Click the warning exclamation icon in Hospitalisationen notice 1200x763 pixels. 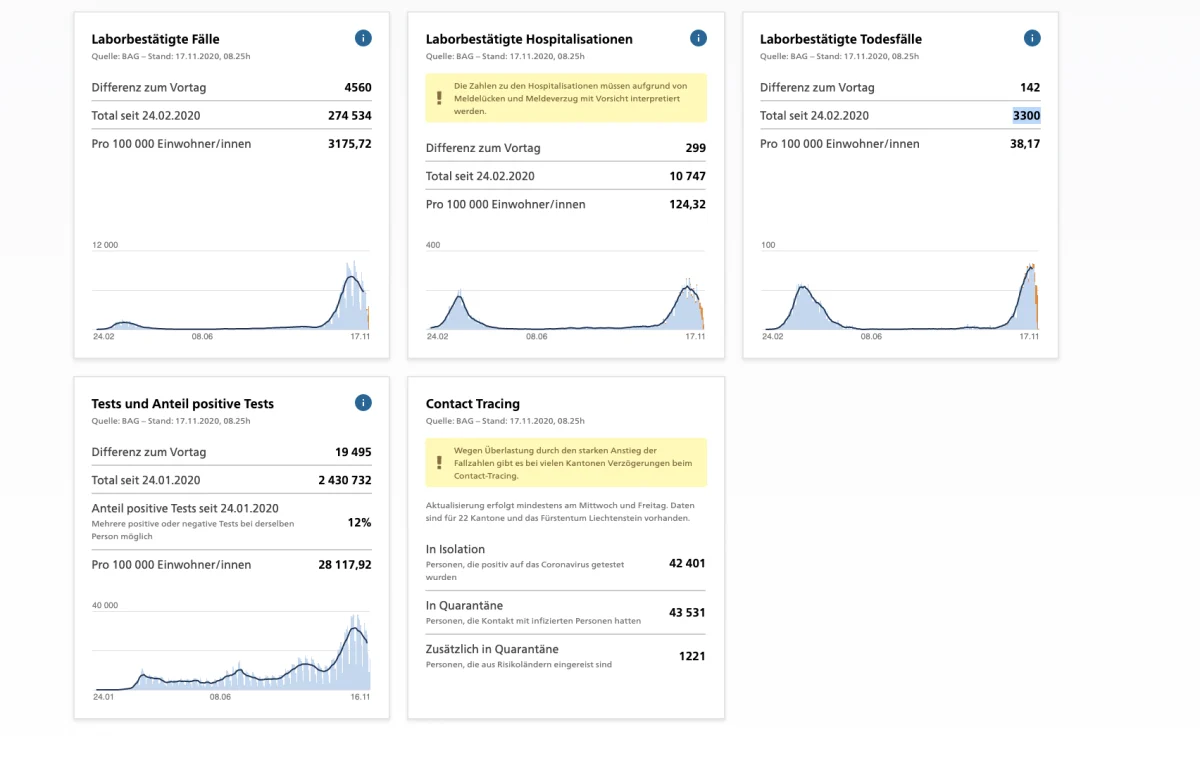(438, 98)
